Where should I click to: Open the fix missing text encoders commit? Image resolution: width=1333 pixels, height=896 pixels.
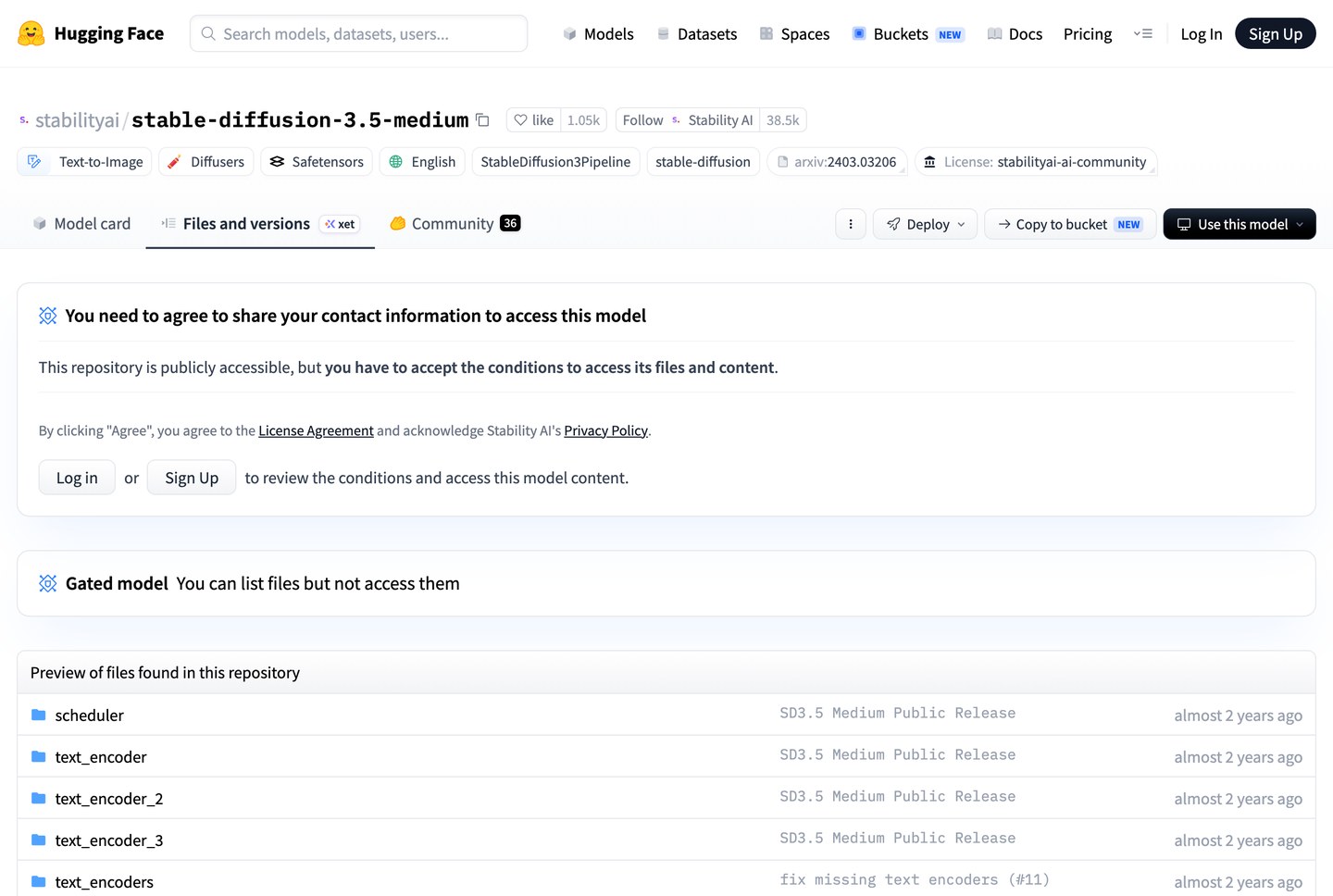tap(915, 880)
